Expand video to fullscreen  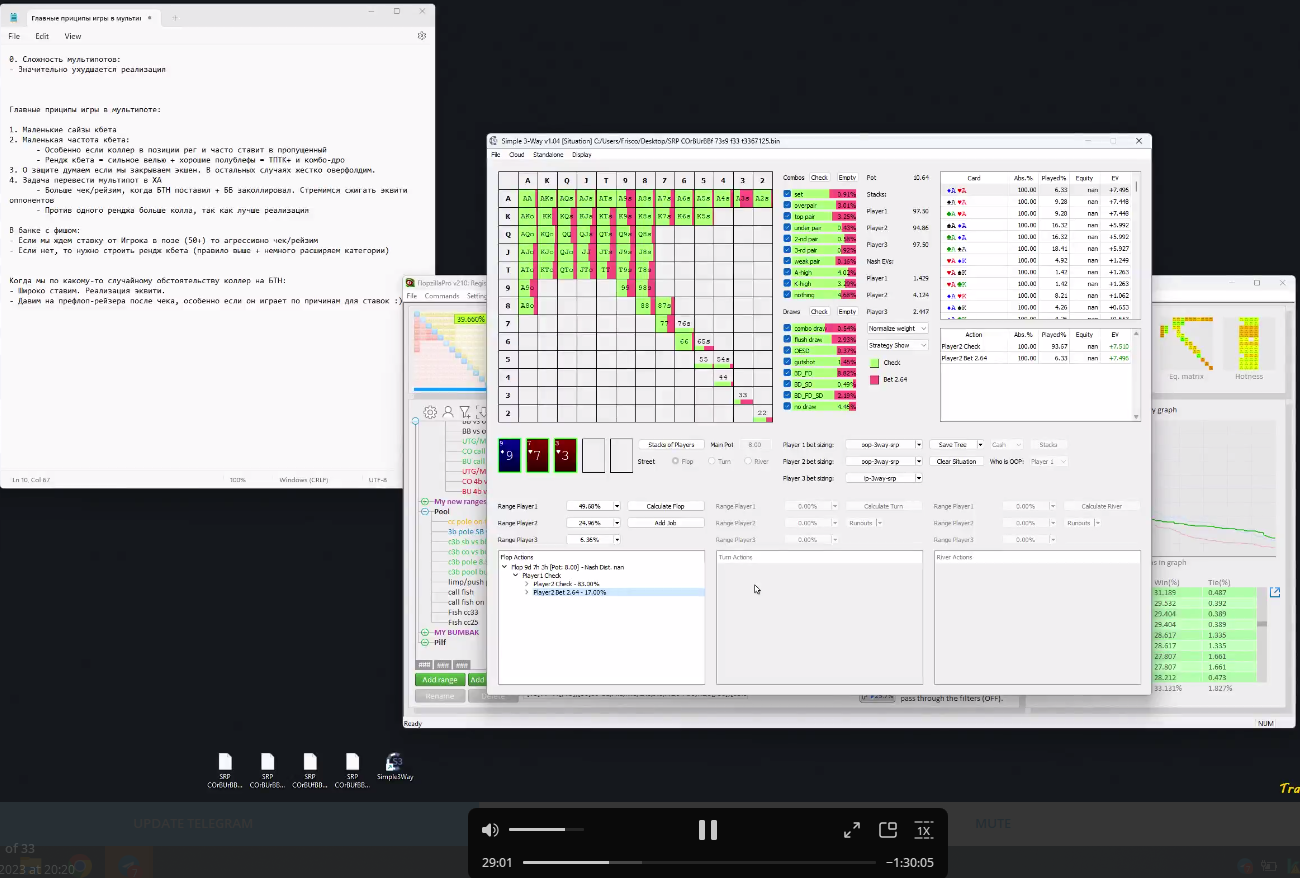point(852,830)
